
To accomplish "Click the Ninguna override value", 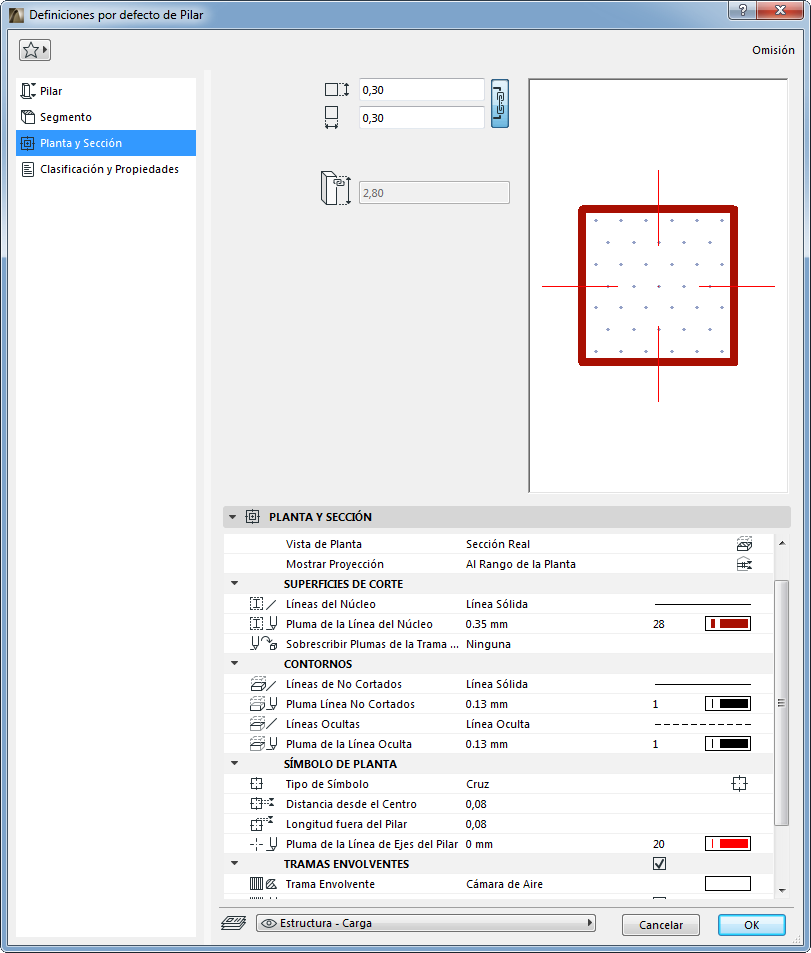I will (488, 644).
